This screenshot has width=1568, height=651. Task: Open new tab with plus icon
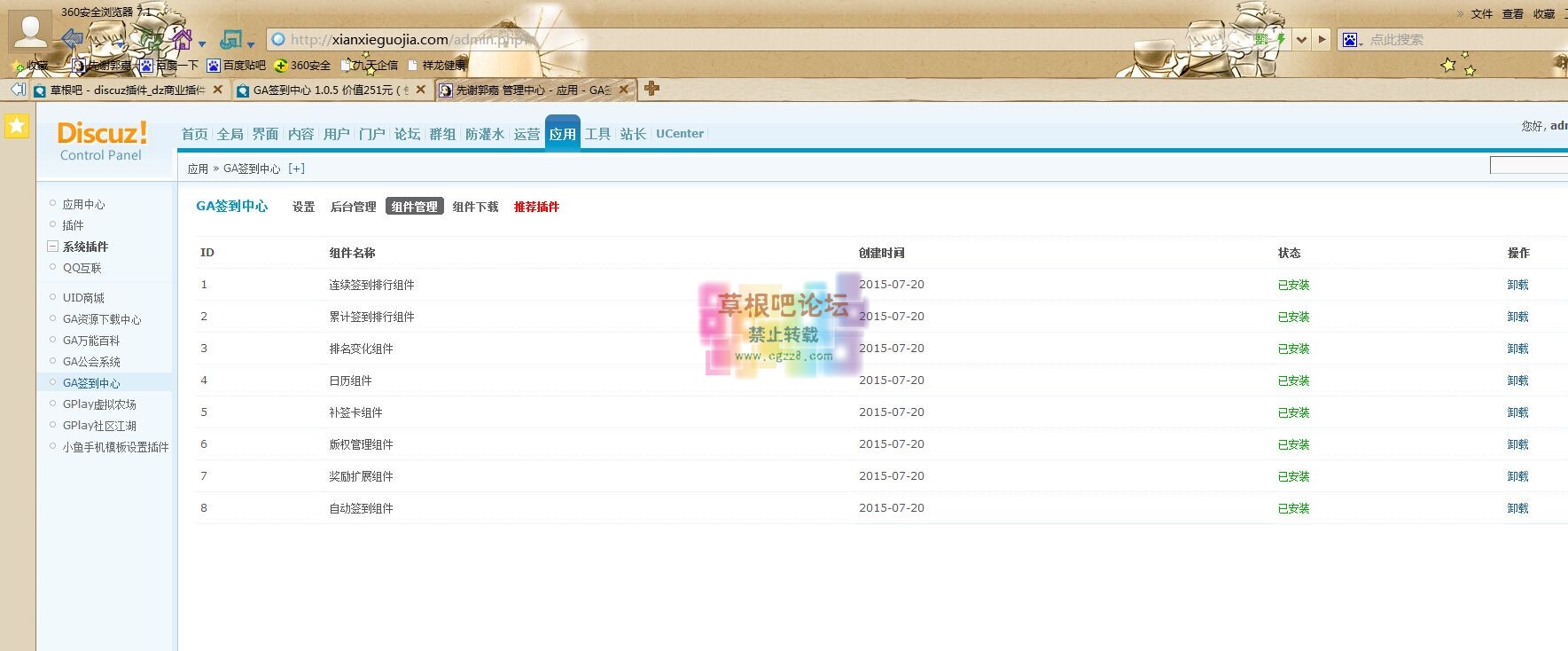point(651,89)
